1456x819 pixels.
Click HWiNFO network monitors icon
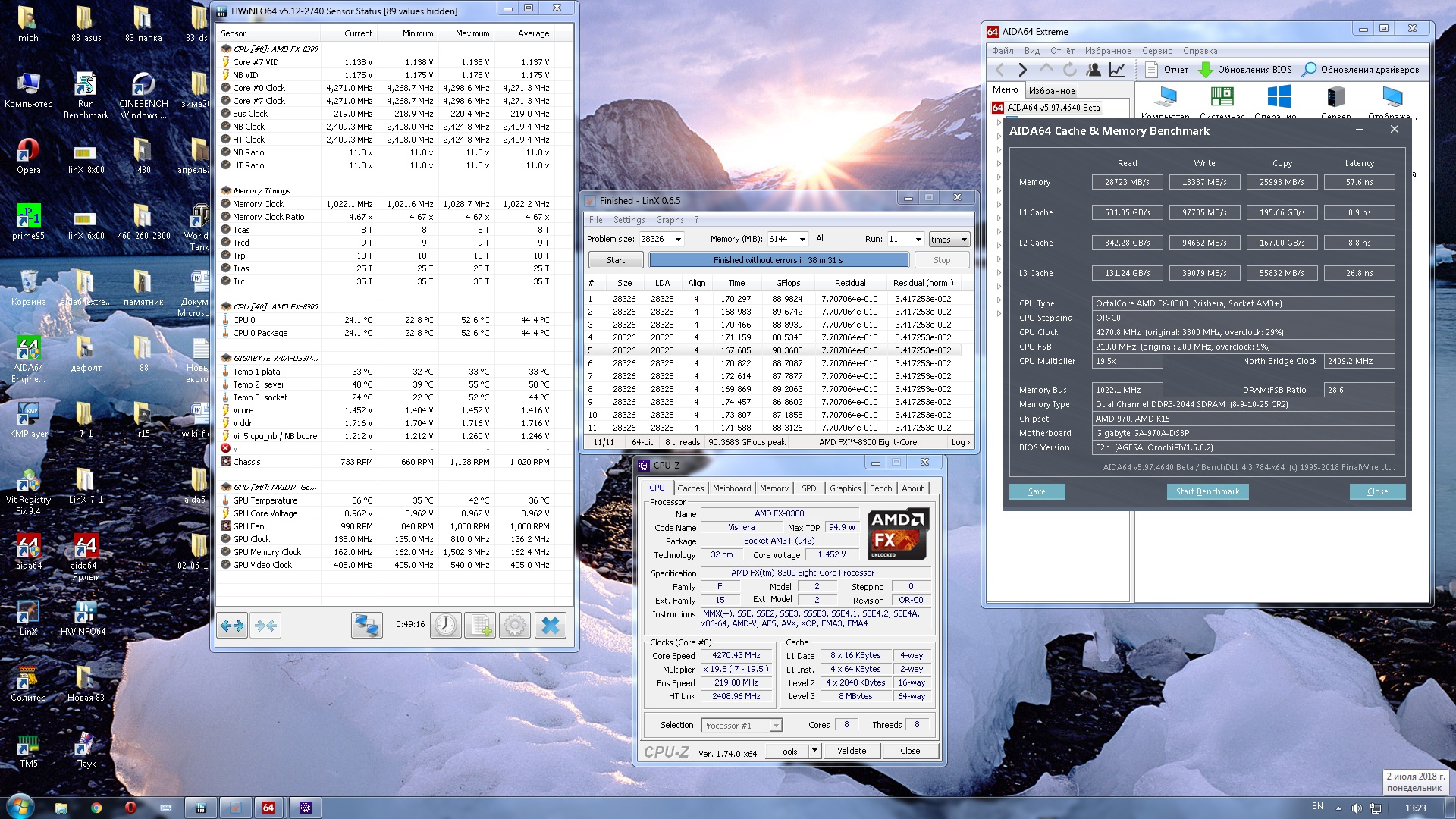click(366, 626)
